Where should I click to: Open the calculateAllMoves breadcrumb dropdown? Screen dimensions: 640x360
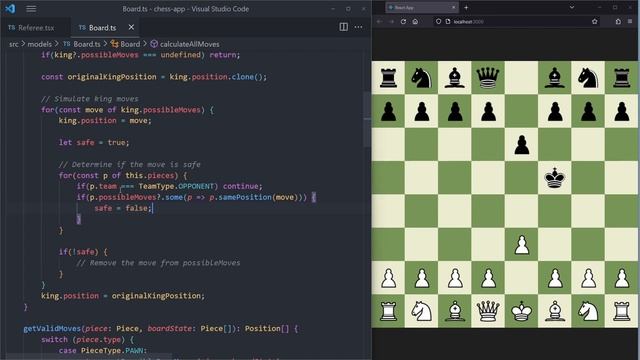point(185,44)
